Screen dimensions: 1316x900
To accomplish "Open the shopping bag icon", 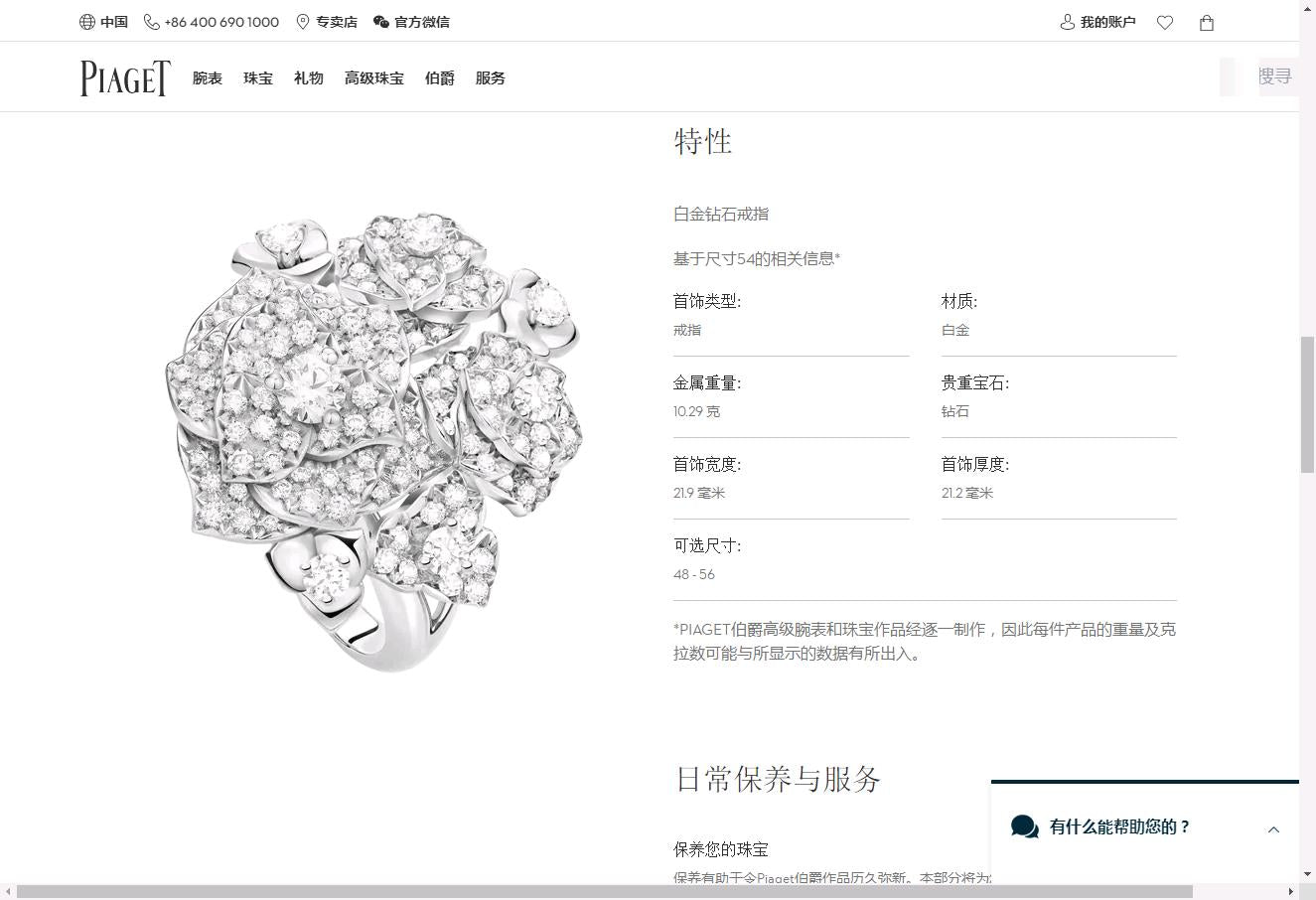I will pos(1207,23).
